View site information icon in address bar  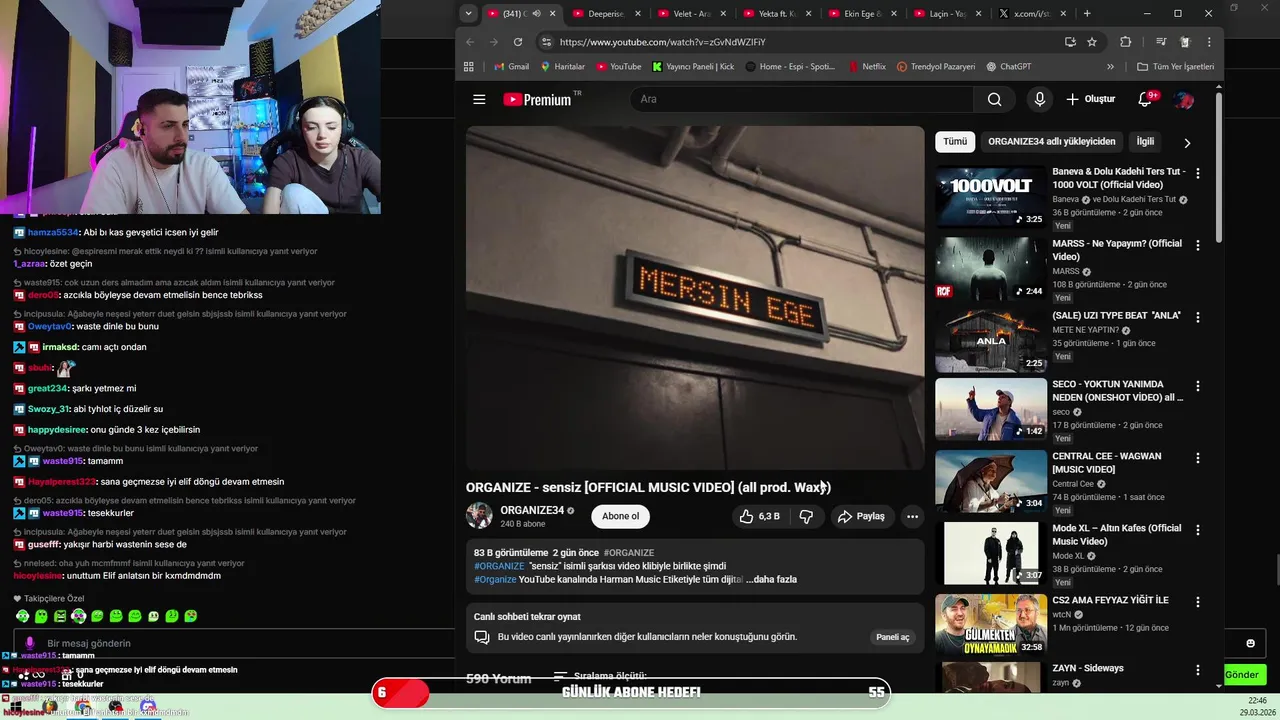546,42
